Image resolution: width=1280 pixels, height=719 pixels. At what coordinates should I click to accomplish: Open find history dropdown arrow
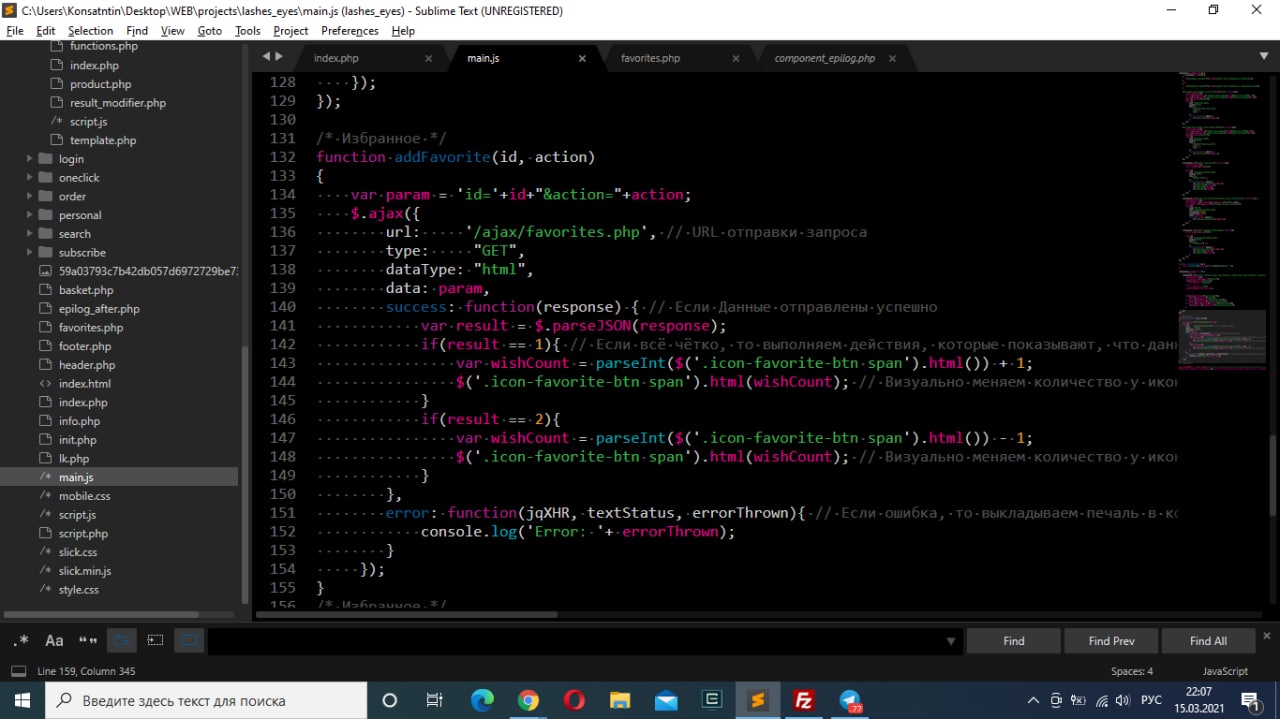pos(950,641)
